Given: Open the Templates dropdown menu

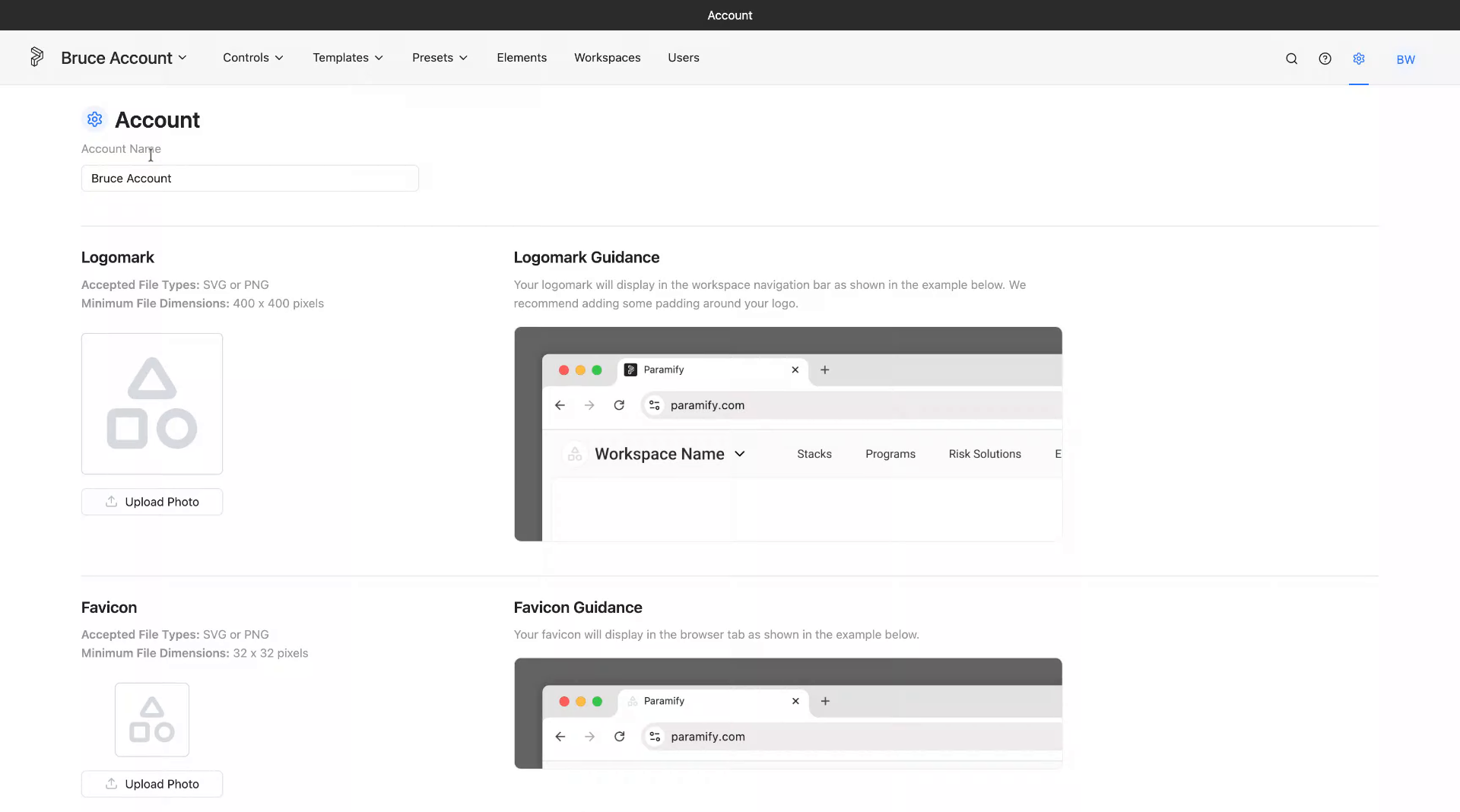Looking at the screenshot, I should point(348,58).
